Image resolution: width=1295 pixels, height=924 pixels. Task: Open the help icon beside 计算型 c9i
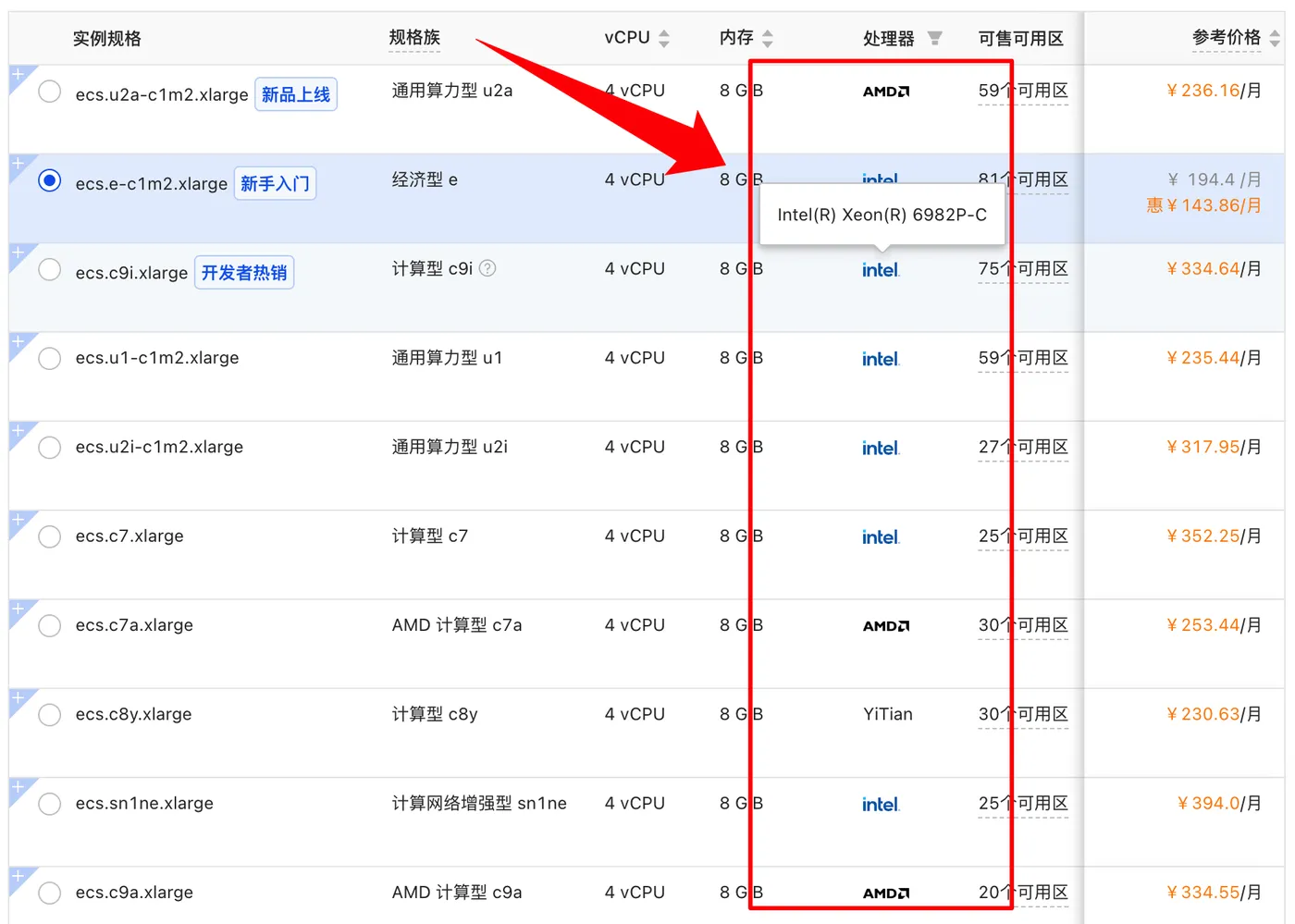[487, 268]
